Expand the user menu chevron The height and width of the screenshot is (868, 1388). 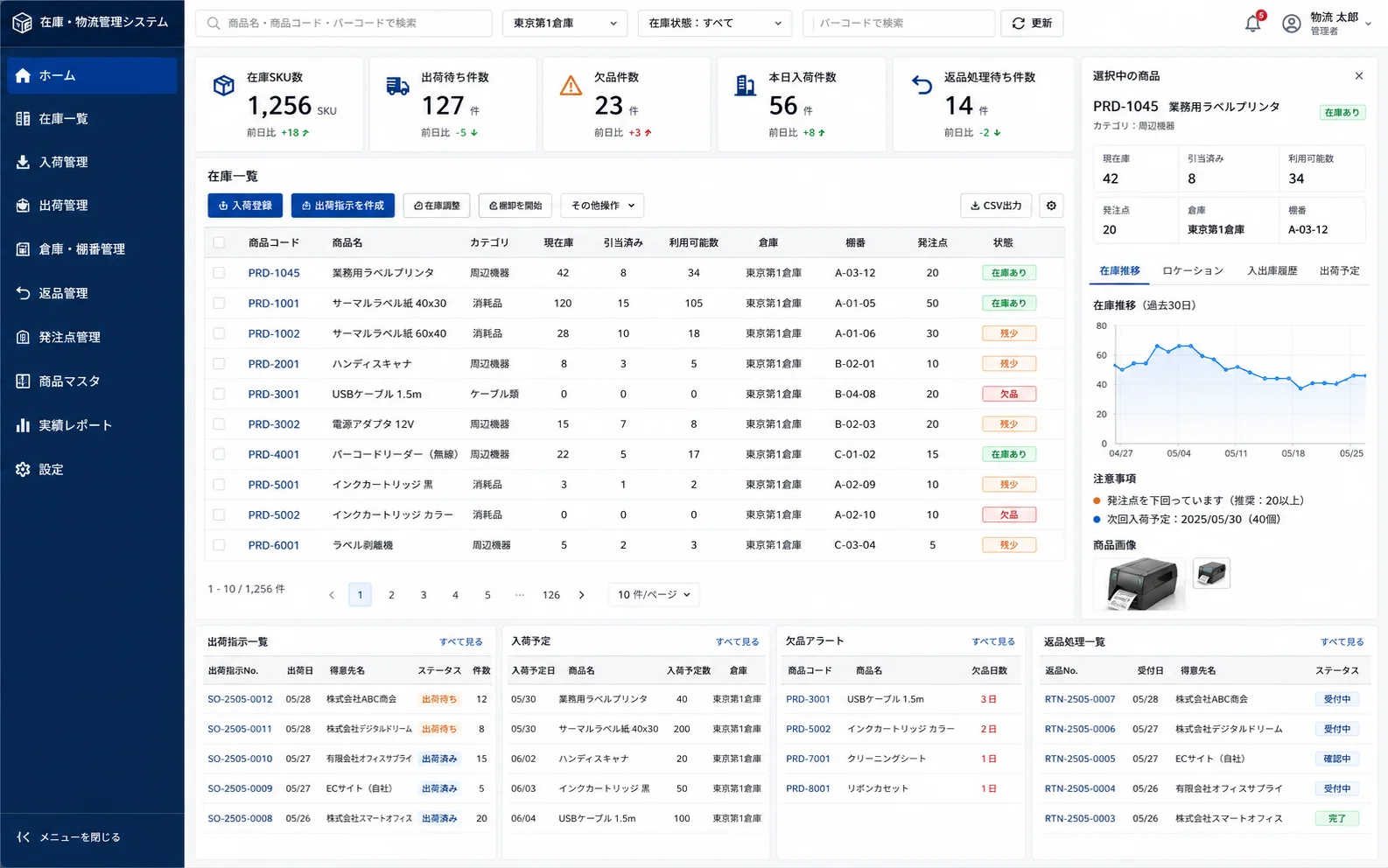coord(1368,23)
